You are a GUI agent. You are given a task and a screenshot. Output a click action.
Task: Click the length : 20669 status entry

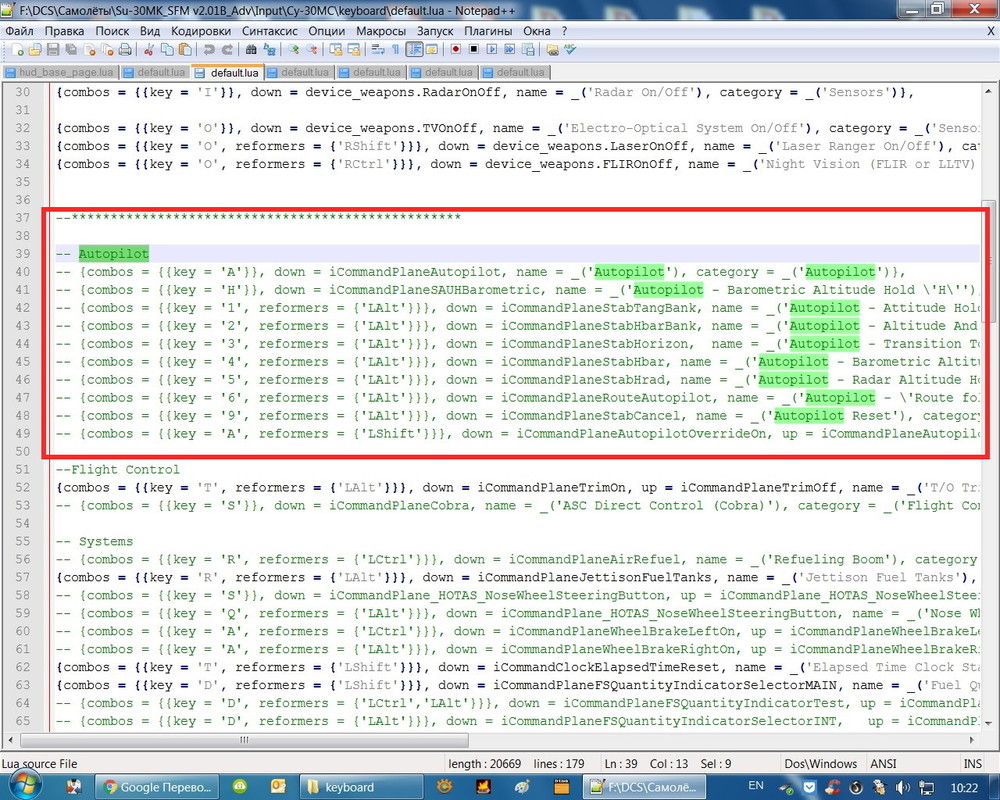coord(484,764)
